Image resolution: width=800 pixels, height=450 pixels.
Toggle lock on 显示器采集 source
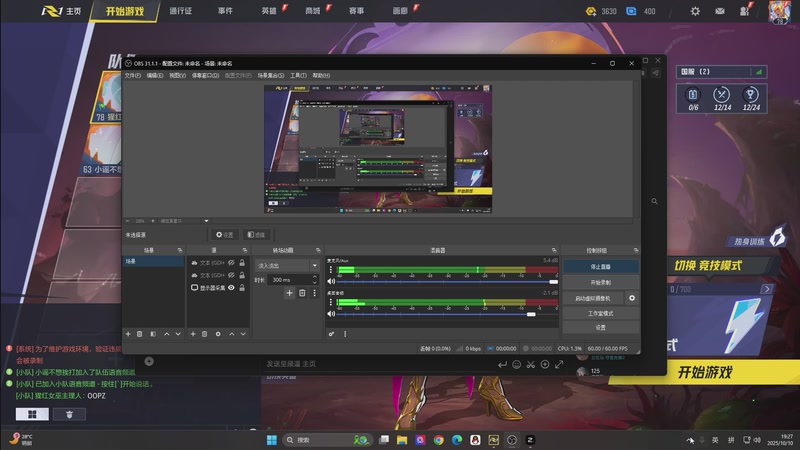242,288
